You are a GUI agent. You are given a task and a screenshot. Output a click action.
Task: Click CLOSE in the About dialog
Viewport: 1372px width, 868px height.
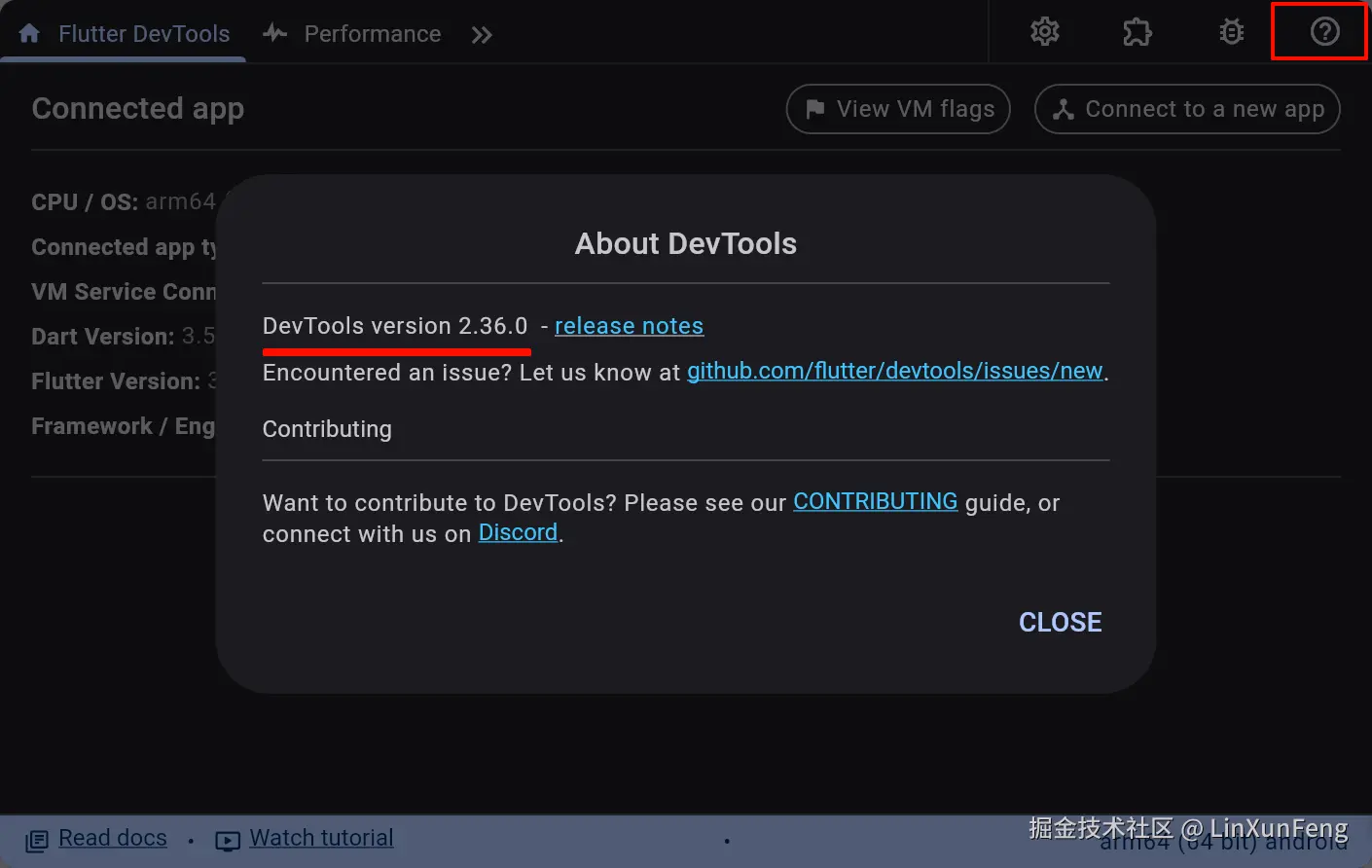point(1061,622)
